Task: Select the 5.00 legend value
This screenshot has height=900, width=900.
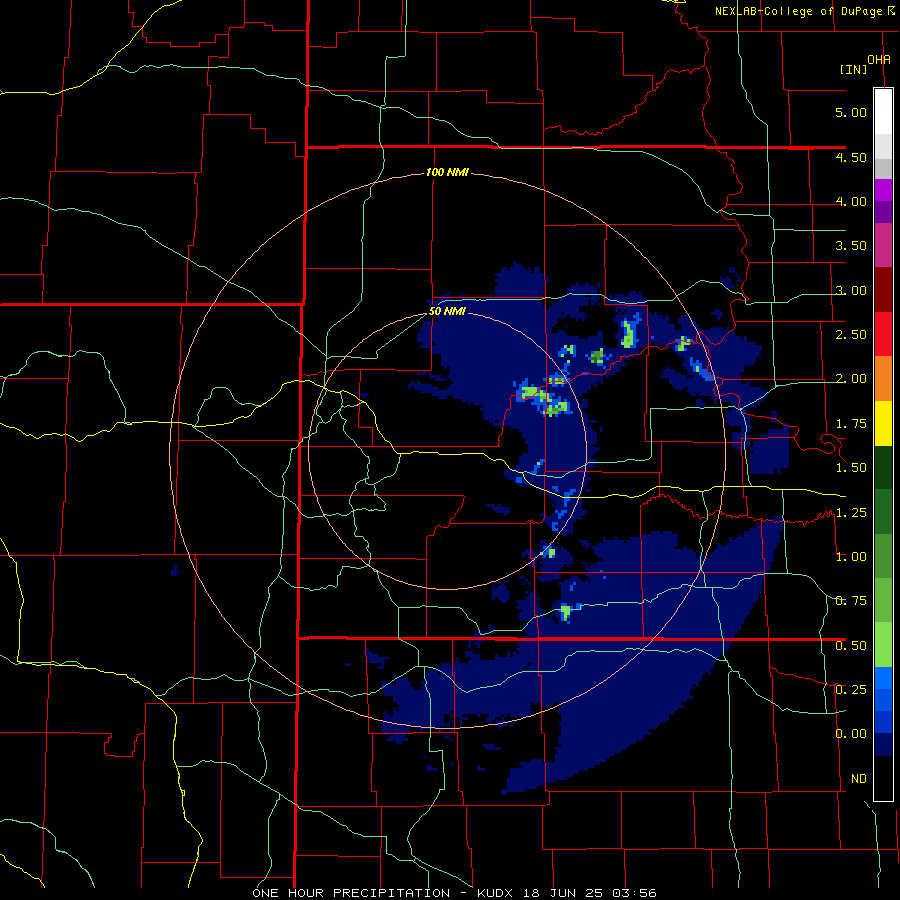Action: click(851, 112)
